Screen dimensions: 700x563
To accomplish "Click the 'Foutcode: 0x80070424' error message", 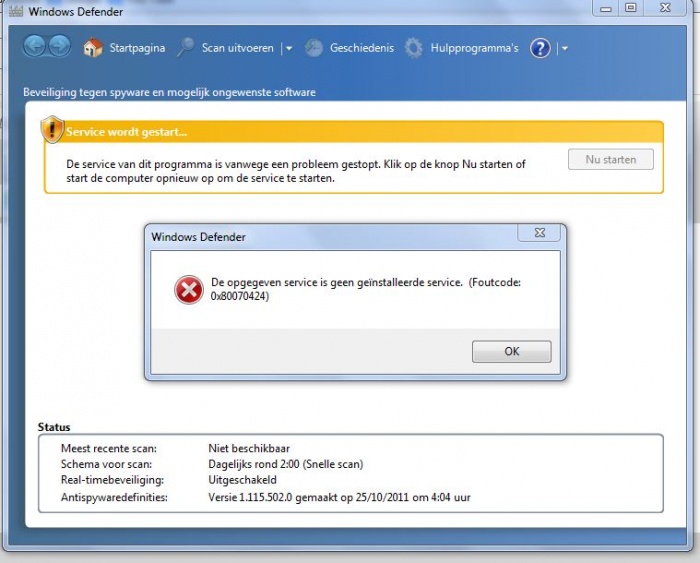I will [x=366, y=289].
